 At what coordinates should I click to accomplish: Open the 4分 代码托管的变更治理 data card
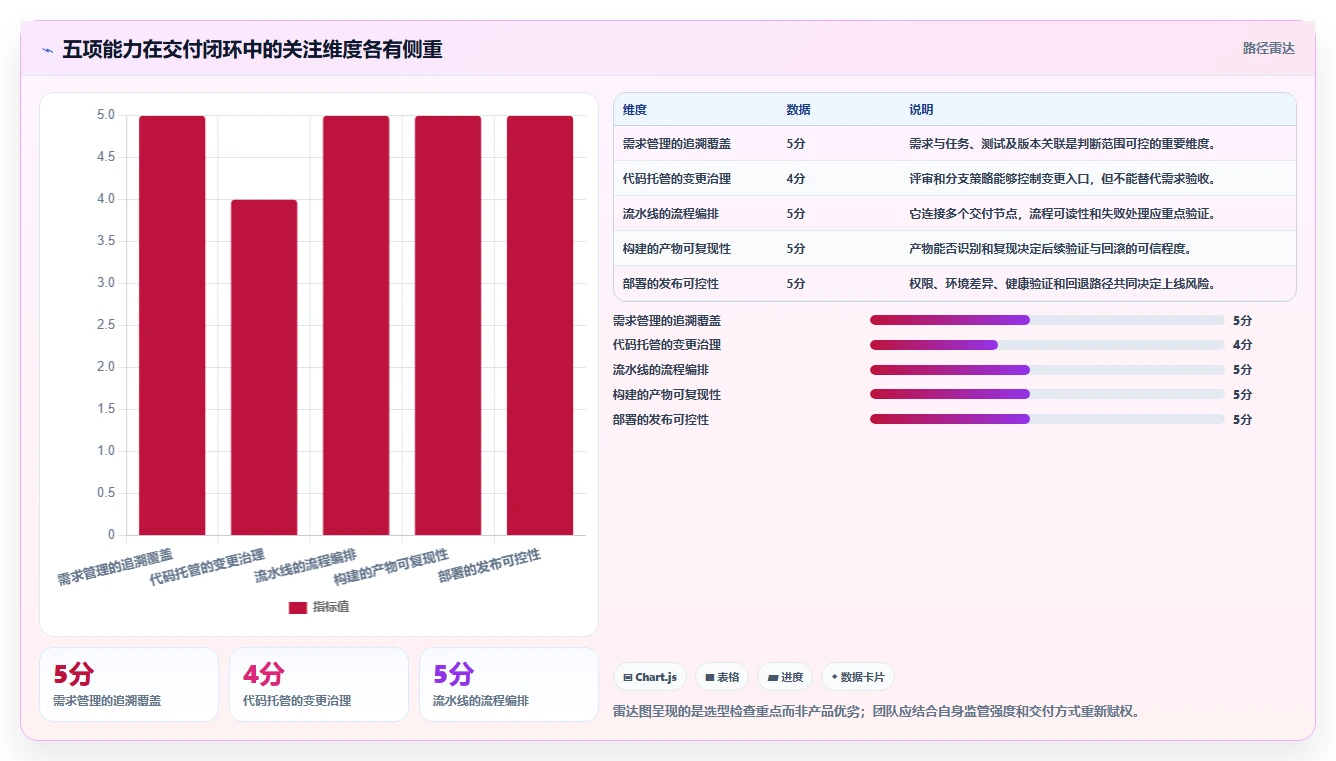click(x=319, y=684)
